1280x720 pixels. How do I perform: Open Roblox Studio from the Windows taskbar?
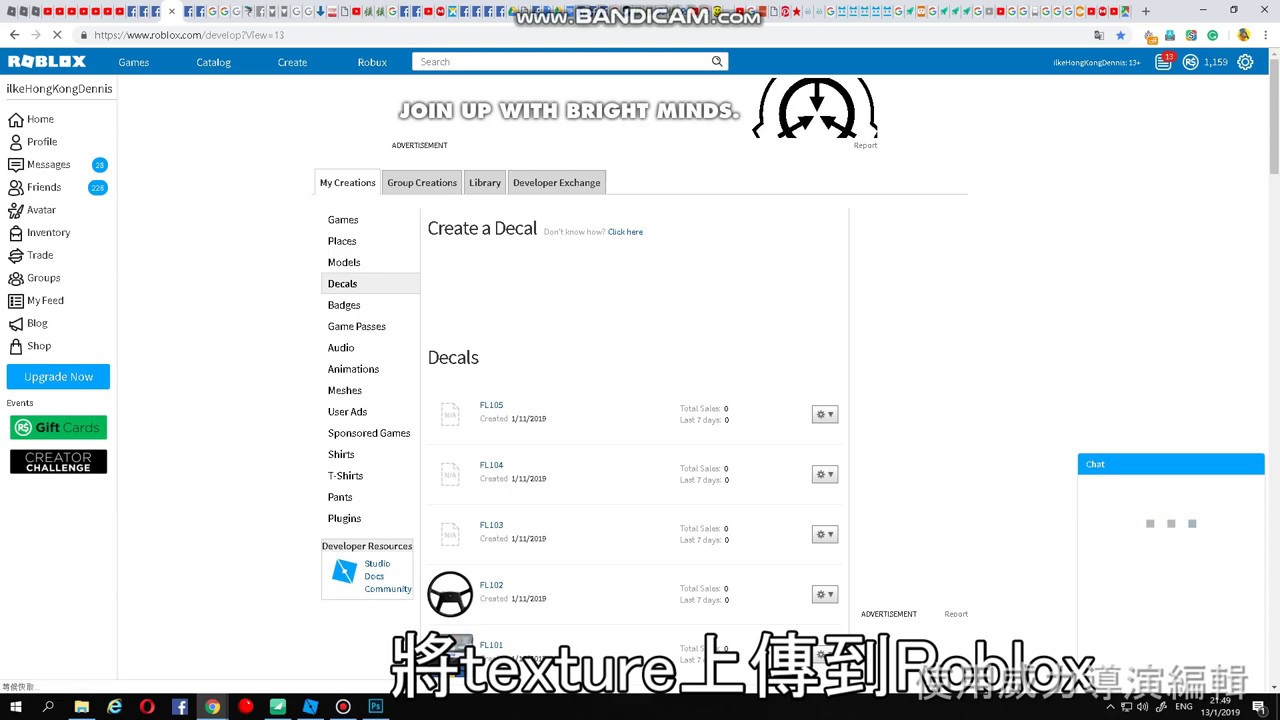310,707
